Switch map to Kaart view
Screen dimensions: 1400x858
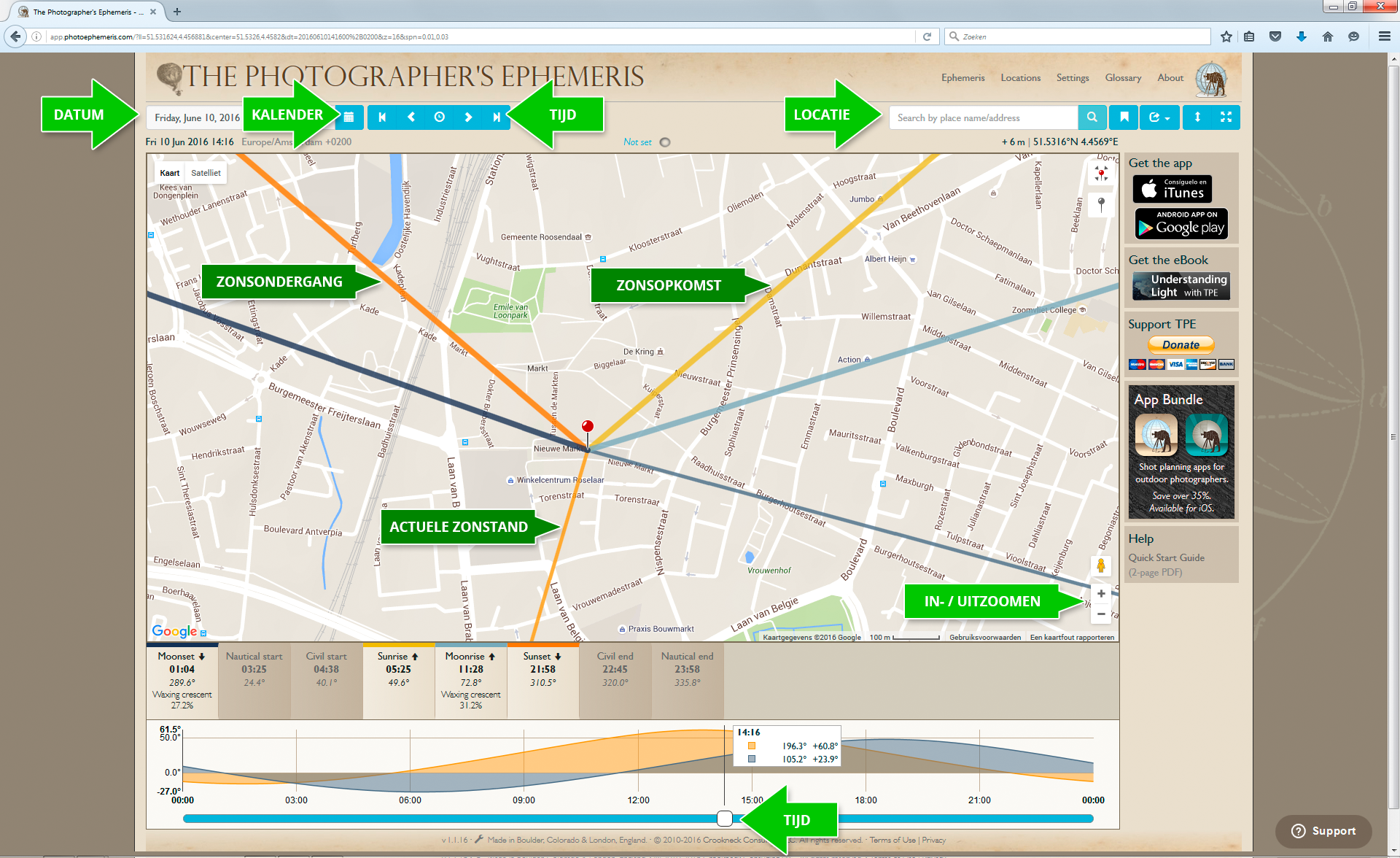pos(170,173)
